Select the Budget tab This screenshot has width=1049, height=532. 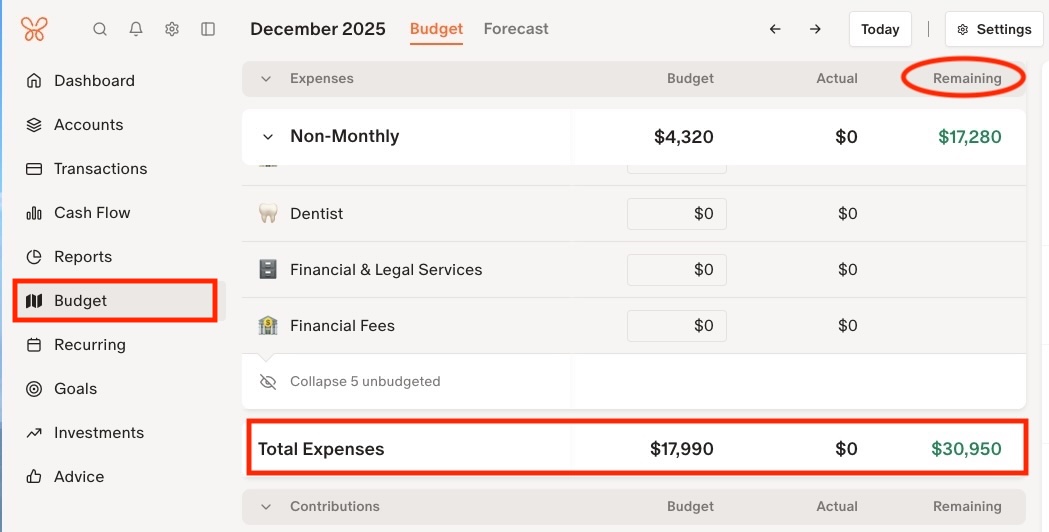click(x=436, y=29)
